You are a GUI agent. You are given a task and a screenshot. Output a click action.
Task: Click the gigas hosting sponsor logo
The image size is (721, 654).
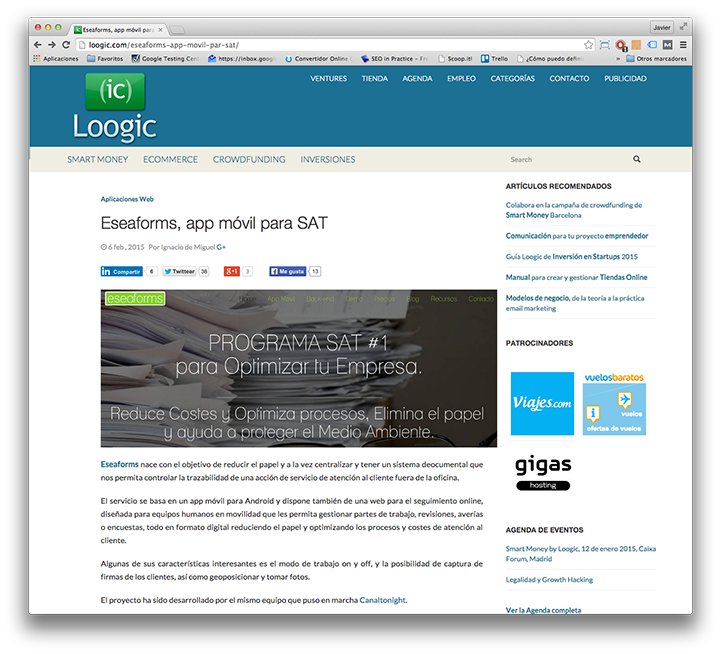(543, 473)
